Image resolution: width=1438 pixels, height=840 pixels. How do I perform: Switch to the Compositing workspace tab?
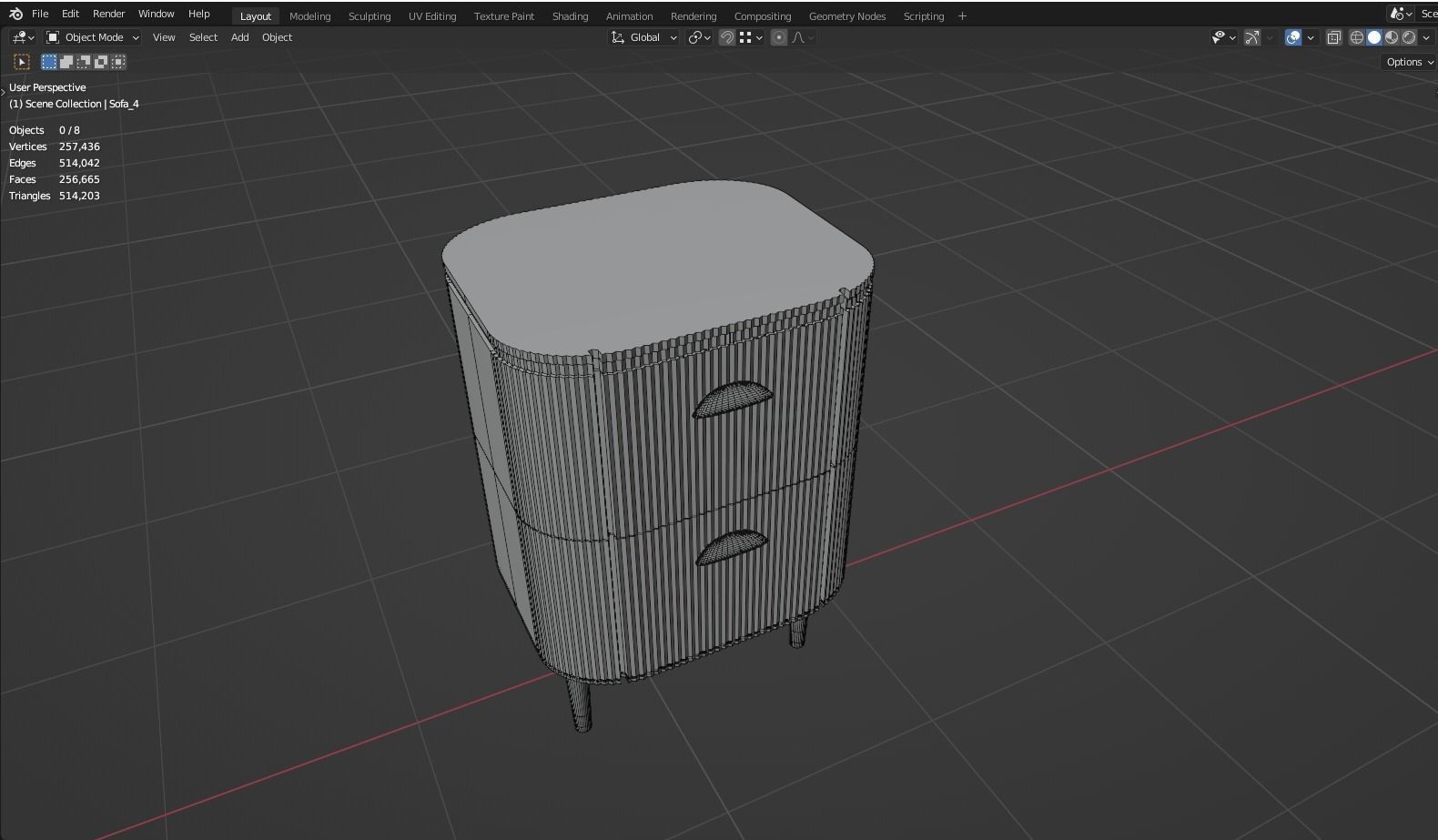pyautogui.click(x=763, y=16)
